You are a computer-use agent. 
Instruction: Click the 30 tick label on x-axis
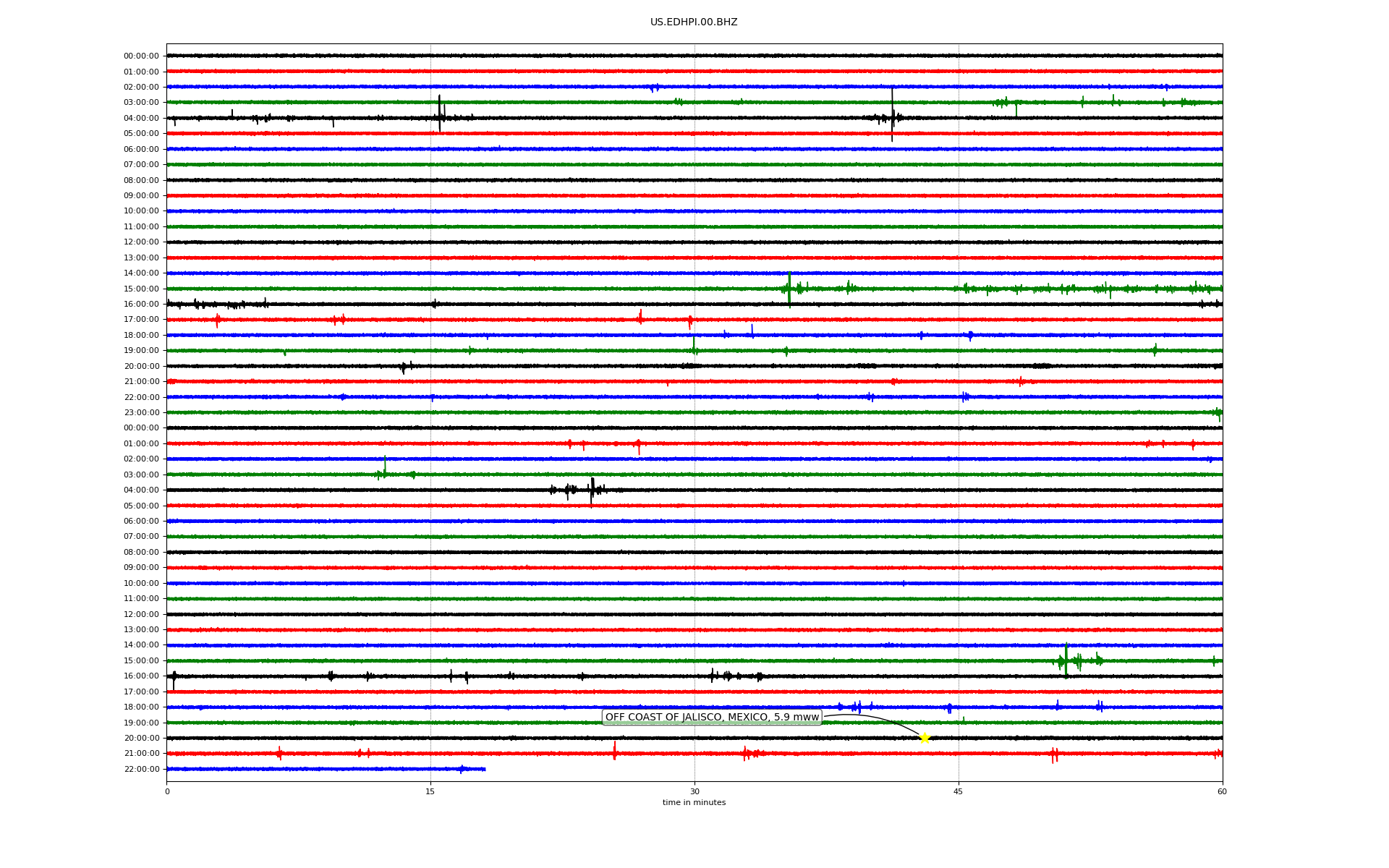tap(694, 791)
